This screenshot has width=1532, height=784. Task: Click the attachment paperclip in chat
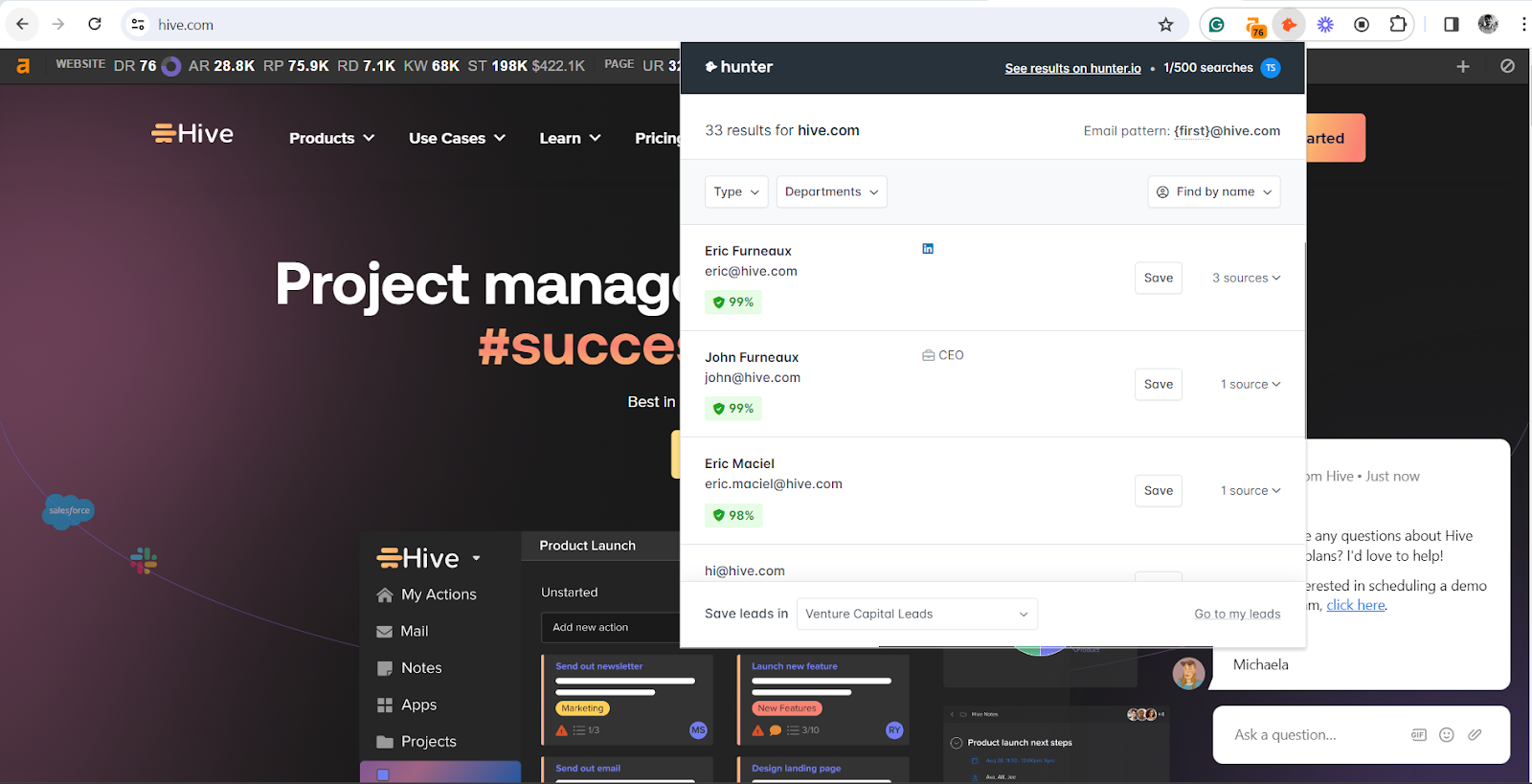(1475, 734)
